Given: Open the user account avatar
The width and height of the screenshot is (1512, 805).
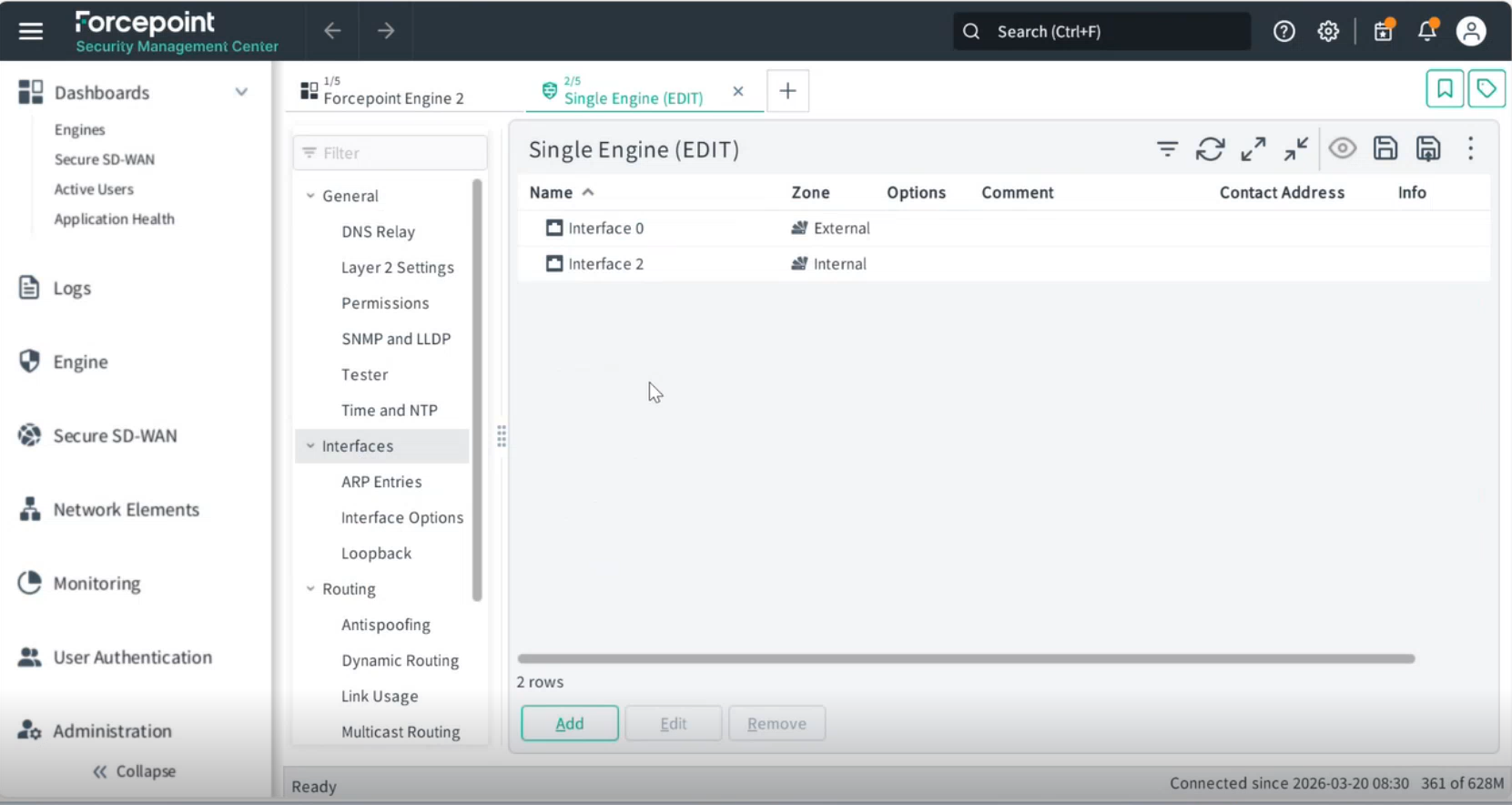Looking at the screenshot, I should coord(1471,31).
